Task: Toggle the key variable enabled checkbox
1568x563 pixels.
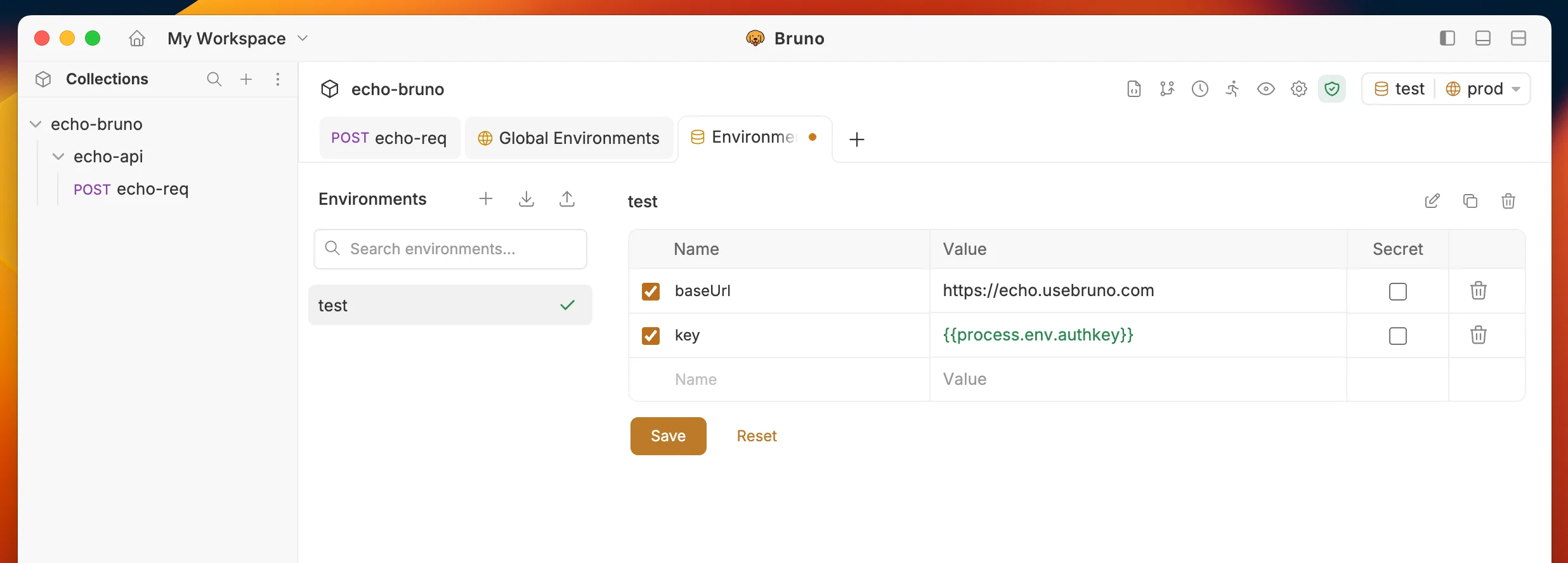Action: tap(651, 335)
